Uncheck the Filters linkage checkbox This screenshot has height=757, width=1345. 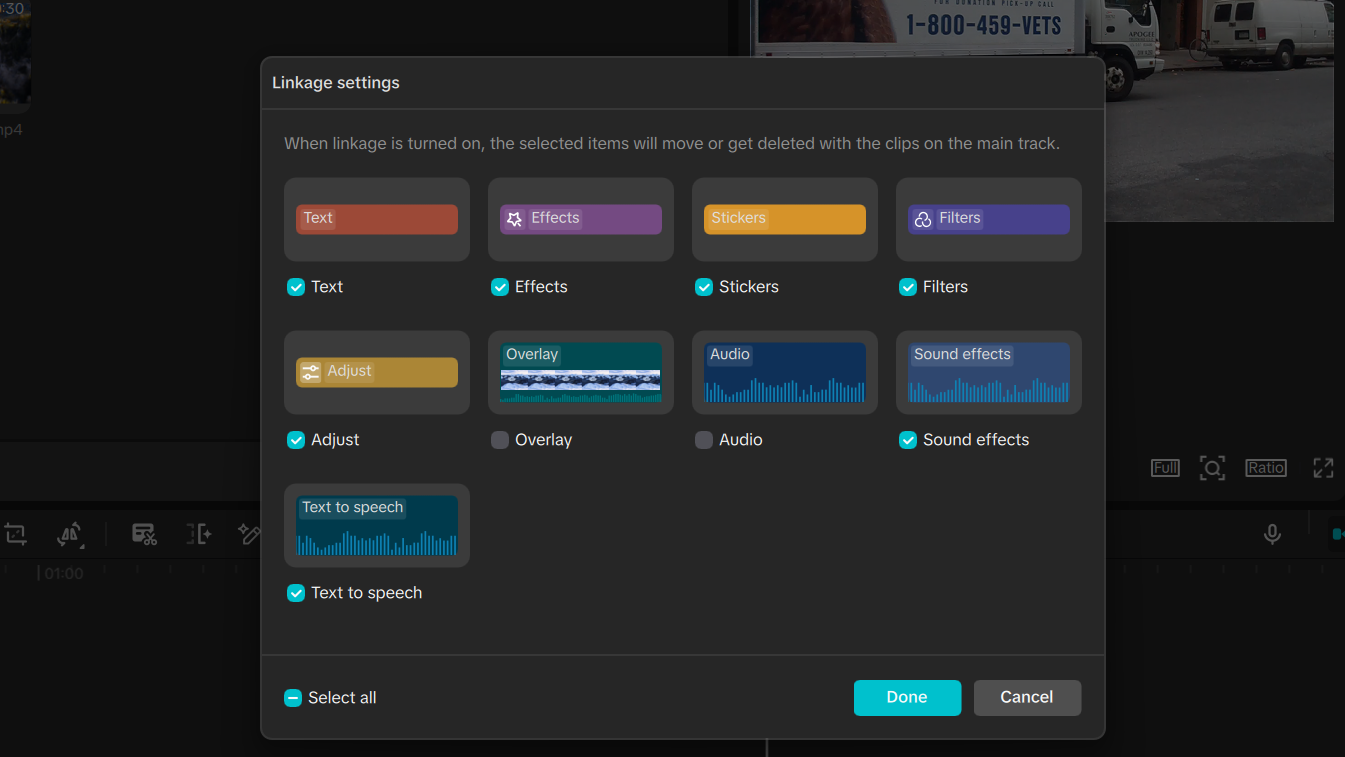point(908,287)
